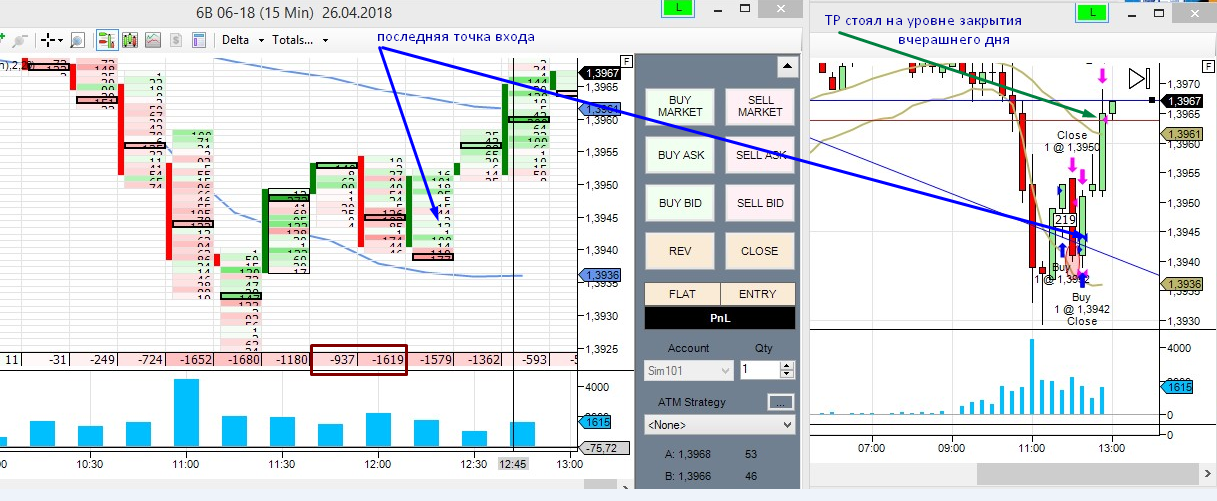Click the highlighted 12:45 time label
Image resolution: width=1217 pixels, height=501 pixels.
(513, 464)
